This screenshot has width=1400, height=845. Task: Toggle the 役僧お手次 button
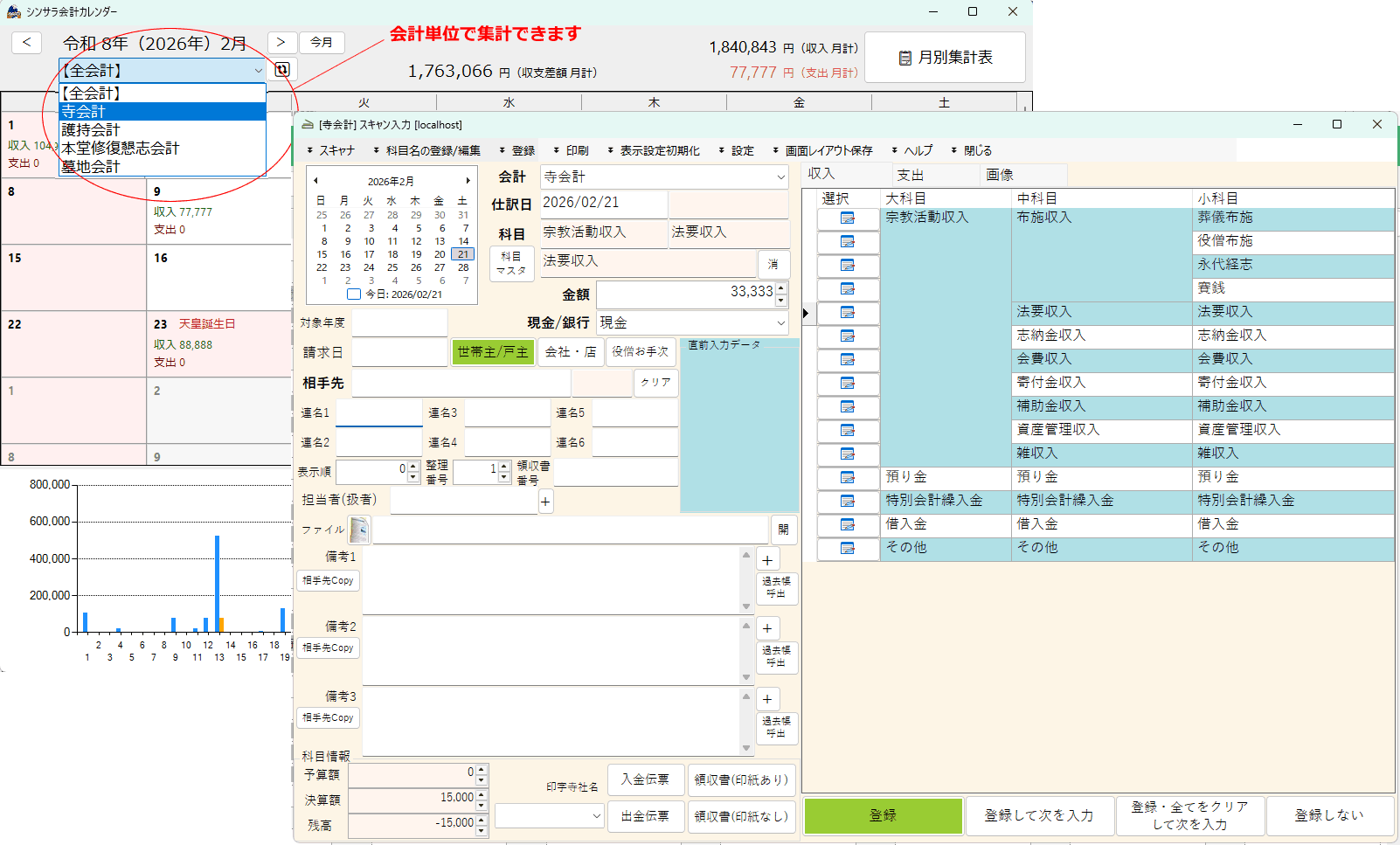(641, 352)
